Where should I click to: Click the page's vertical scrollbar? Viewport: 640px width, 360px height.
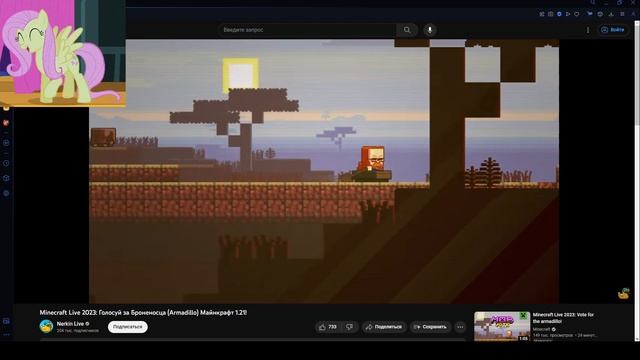pos(637,182)
